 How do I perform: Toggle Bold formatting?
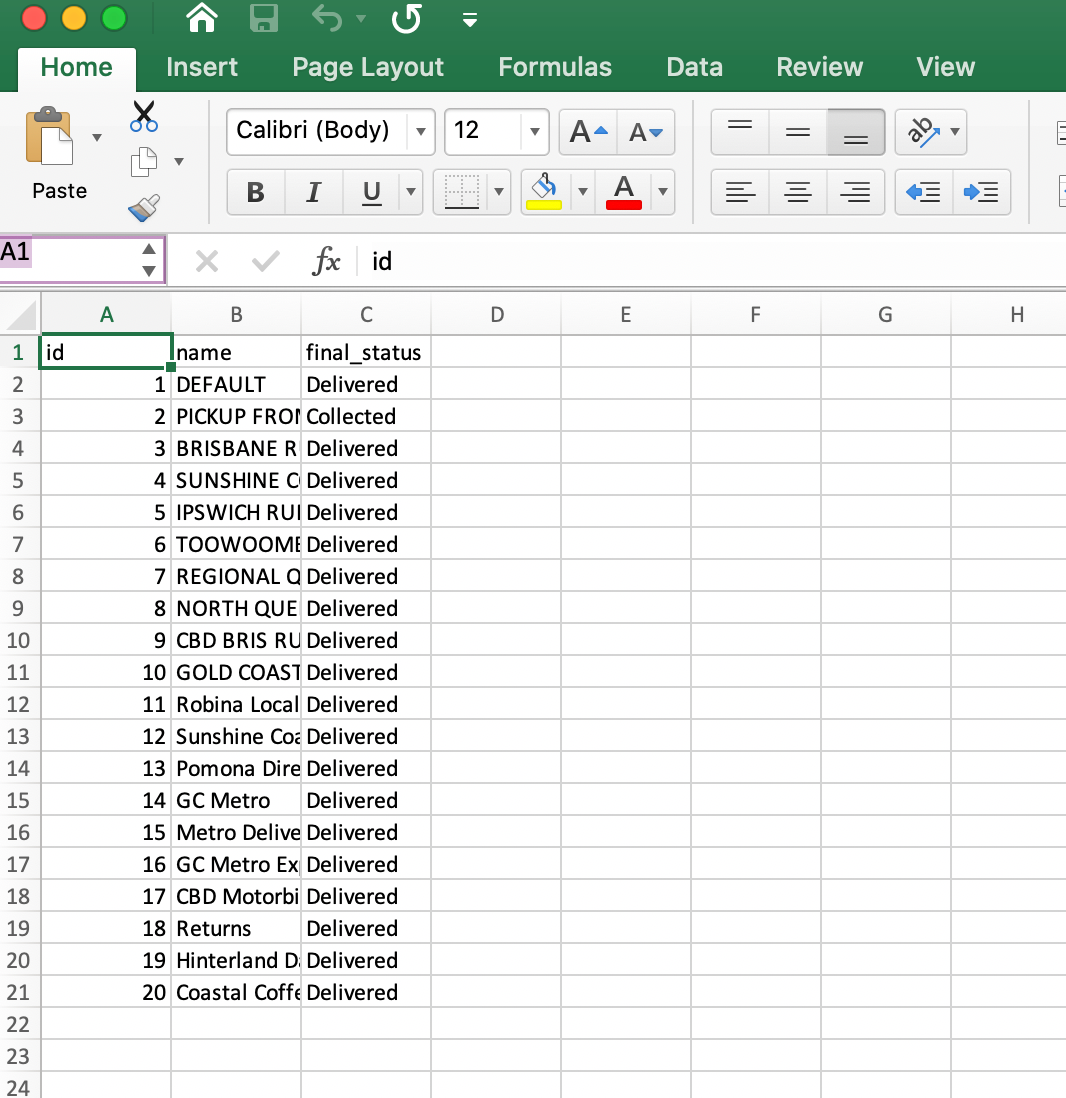click(256, 192)
